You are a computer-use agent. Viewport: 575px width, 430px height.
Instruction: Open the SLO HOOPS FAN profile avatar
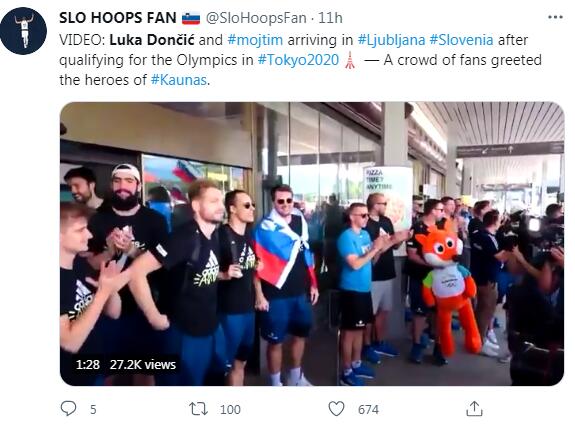[23, 31]
